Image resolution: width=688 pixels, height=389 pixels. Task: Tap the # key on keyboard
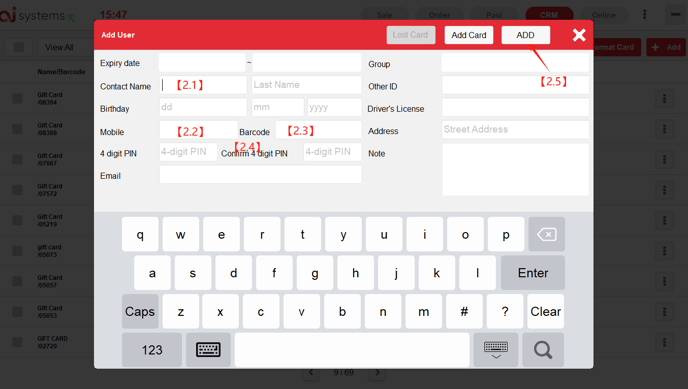464,311
